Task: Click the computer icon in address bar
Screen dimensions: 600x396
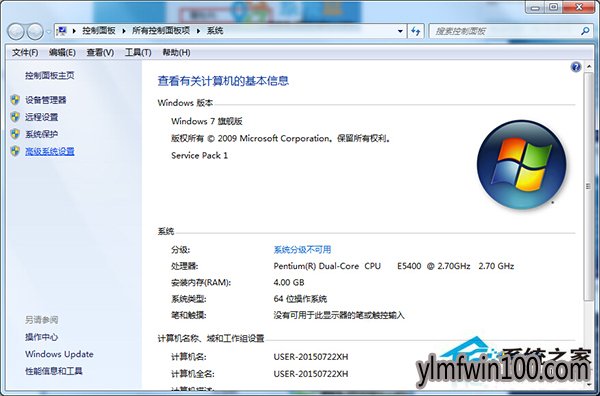Action: click(62, 31)
